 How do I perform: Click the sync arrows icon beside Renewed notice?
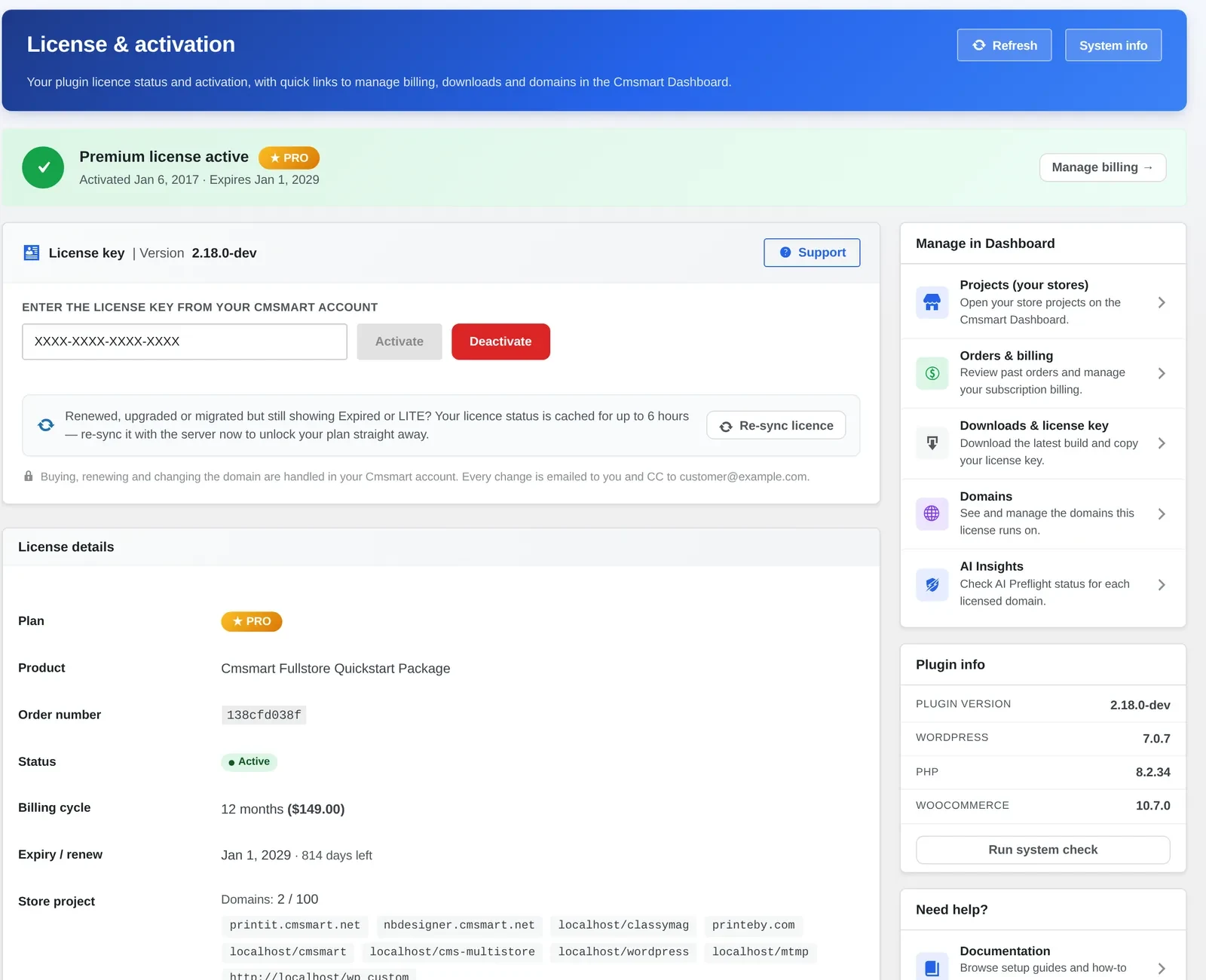pyautogui.click(x=46, y=425)
